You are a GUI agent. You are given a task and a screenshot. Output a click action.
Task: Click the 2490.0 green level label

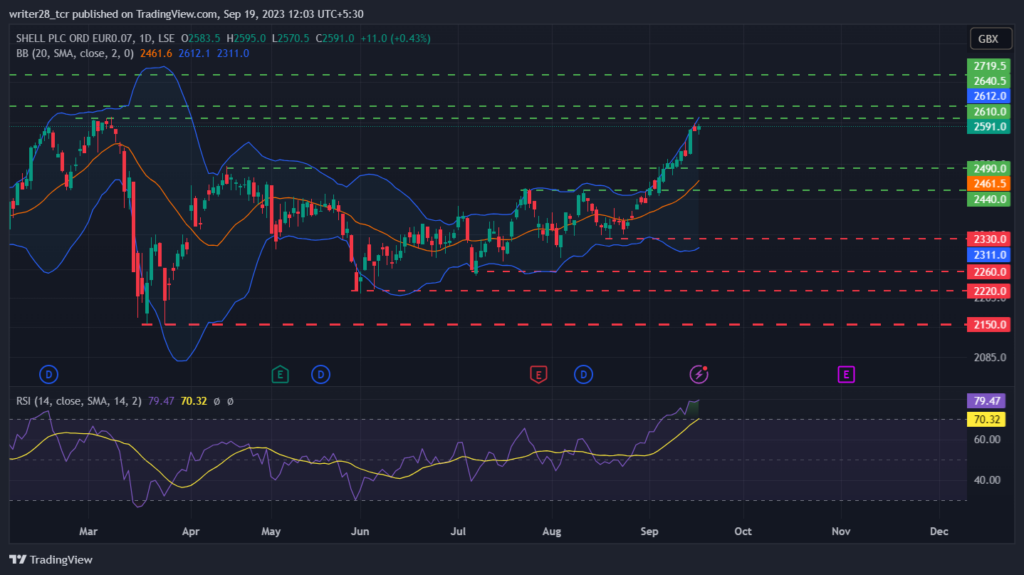point(989,169)
